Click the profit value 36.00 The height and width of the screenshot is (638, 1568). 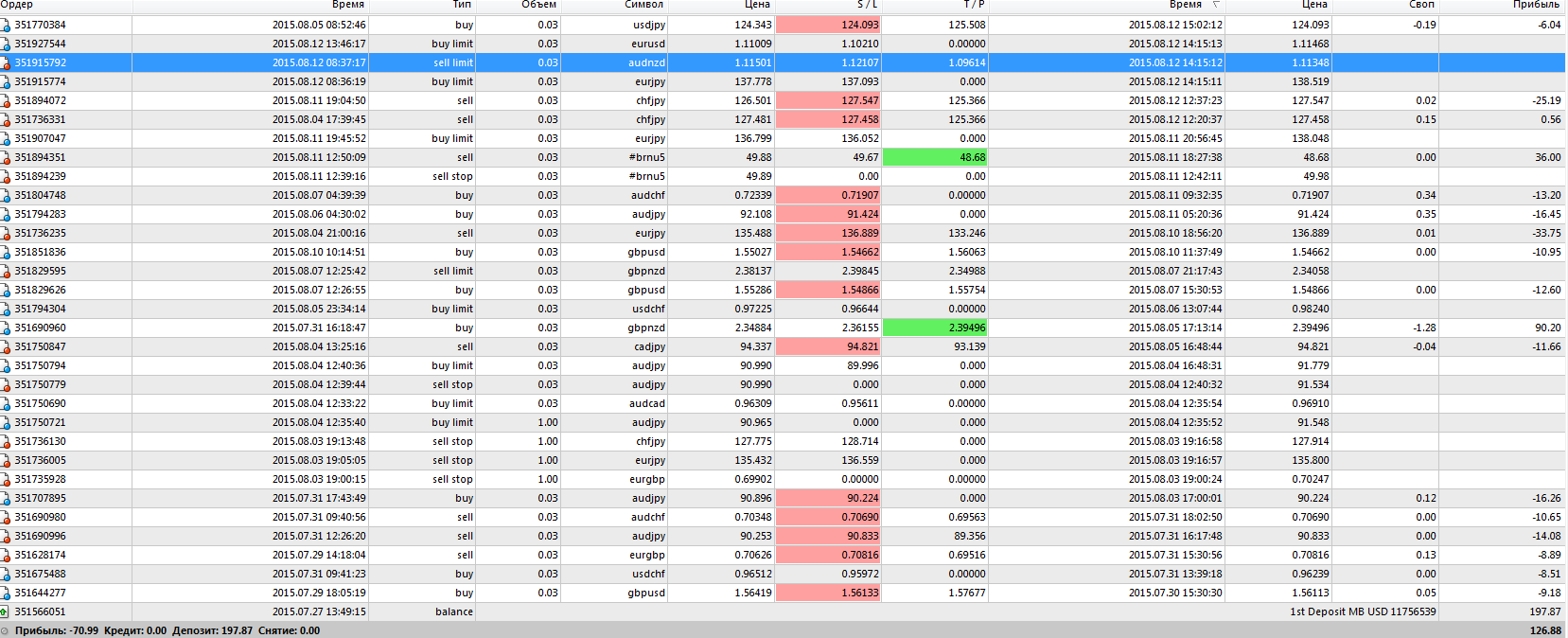pos(1548,157)
